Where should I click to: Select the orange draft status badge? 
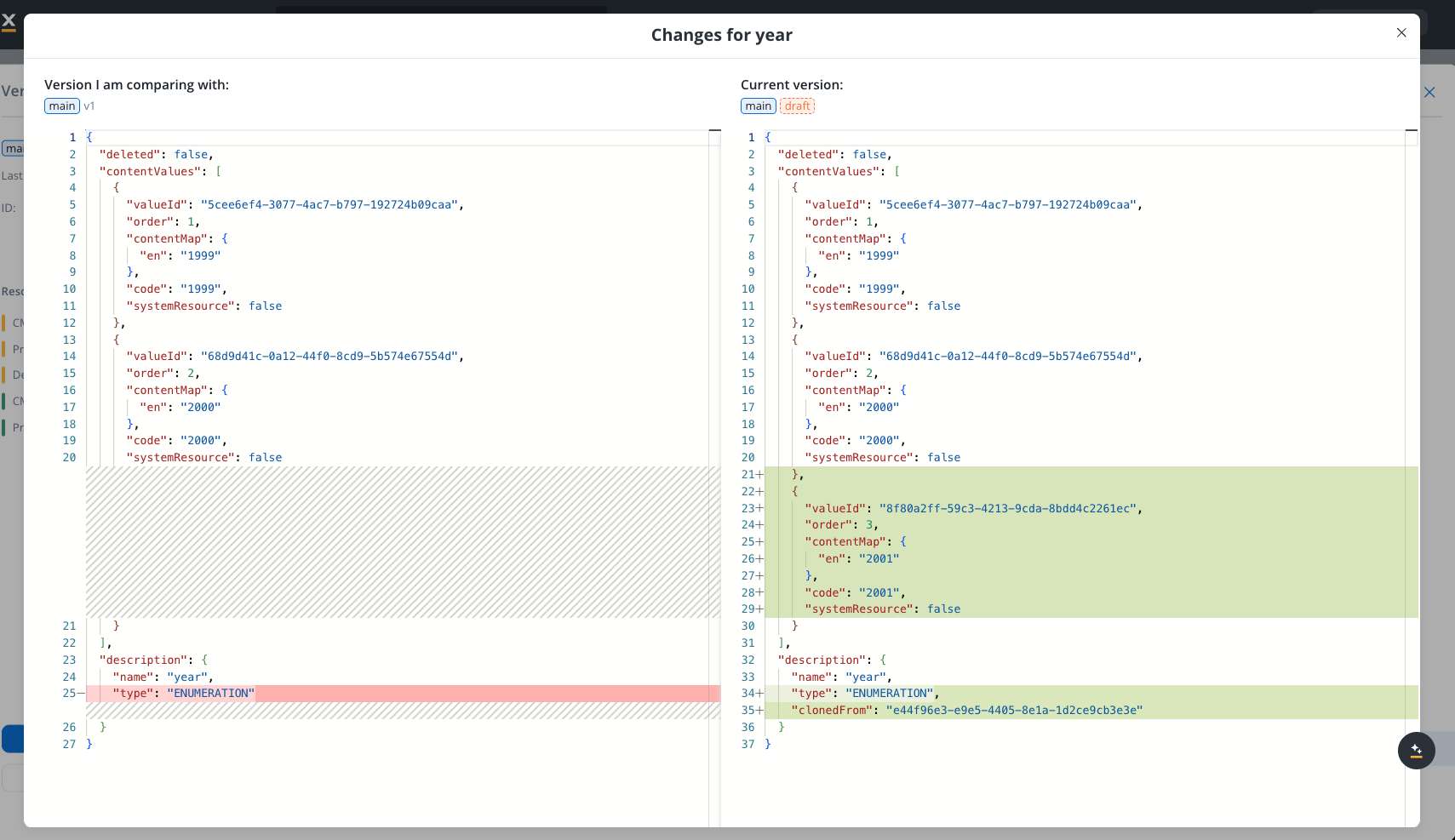point(797,106)
